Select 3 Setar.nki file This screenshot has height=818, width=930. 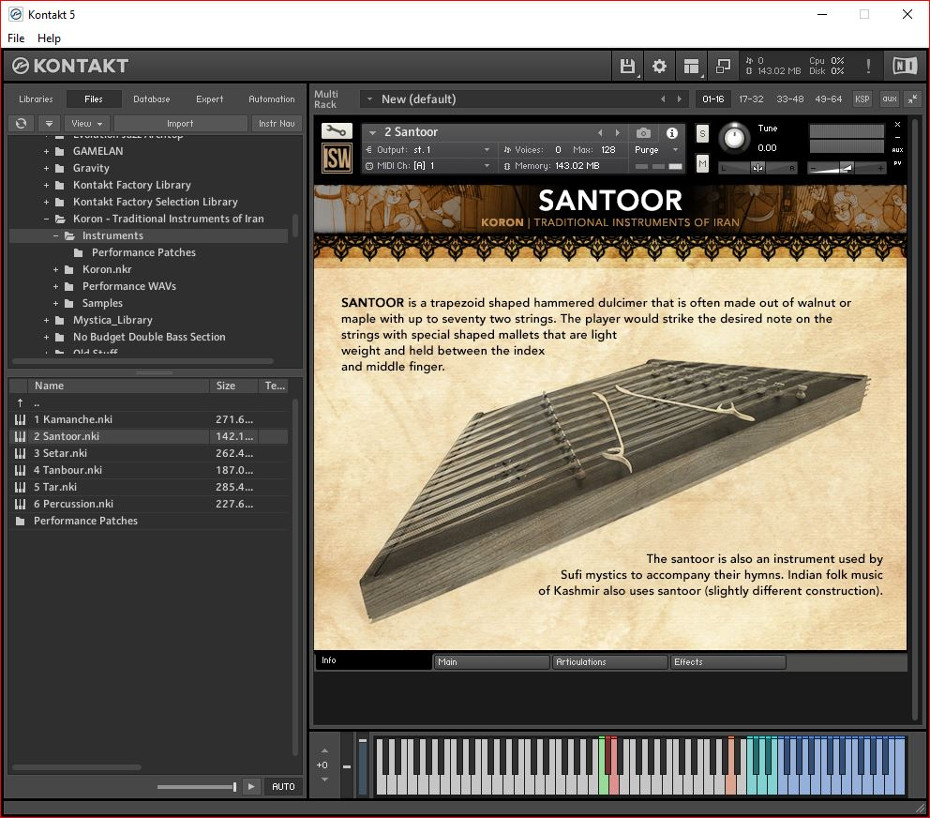tap(149, 453)
